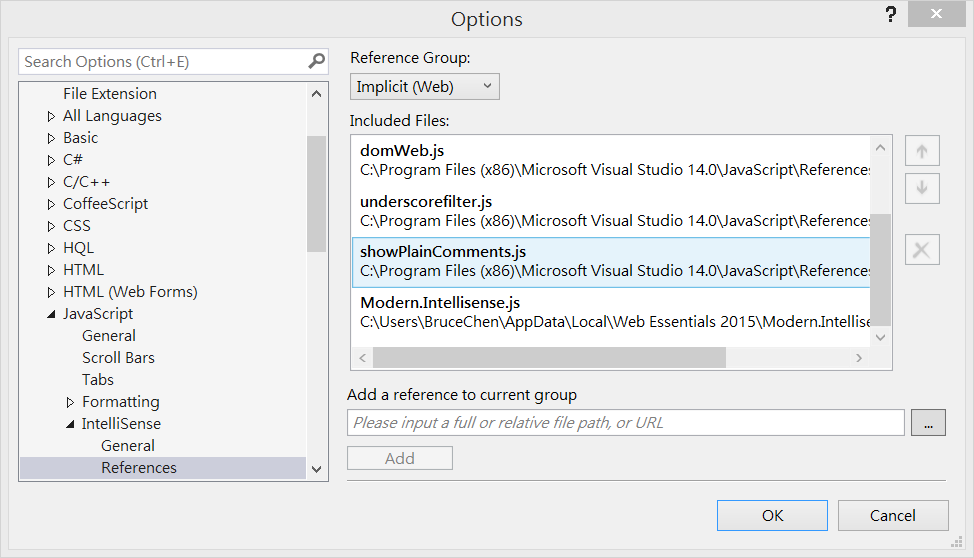Select the Tabs options page
Image resolution: width=974 pixels, height=558 pixels.
coord(98,380)
